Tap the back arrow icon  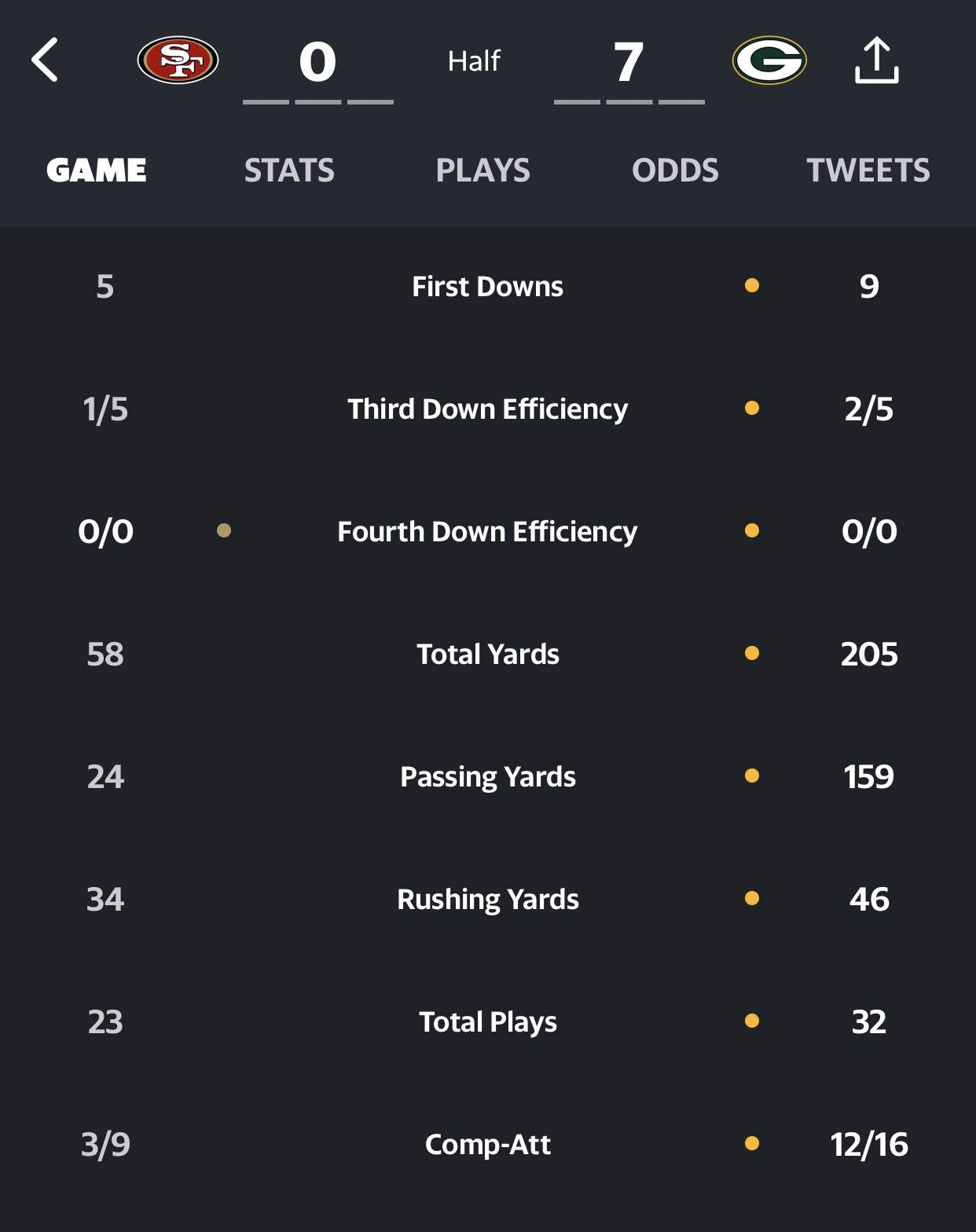point(45,60)
